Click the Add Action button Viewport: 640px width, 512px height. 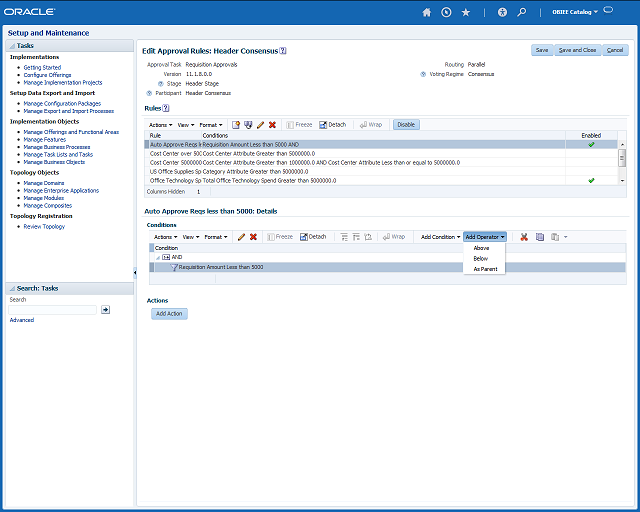tap(169, 314)
